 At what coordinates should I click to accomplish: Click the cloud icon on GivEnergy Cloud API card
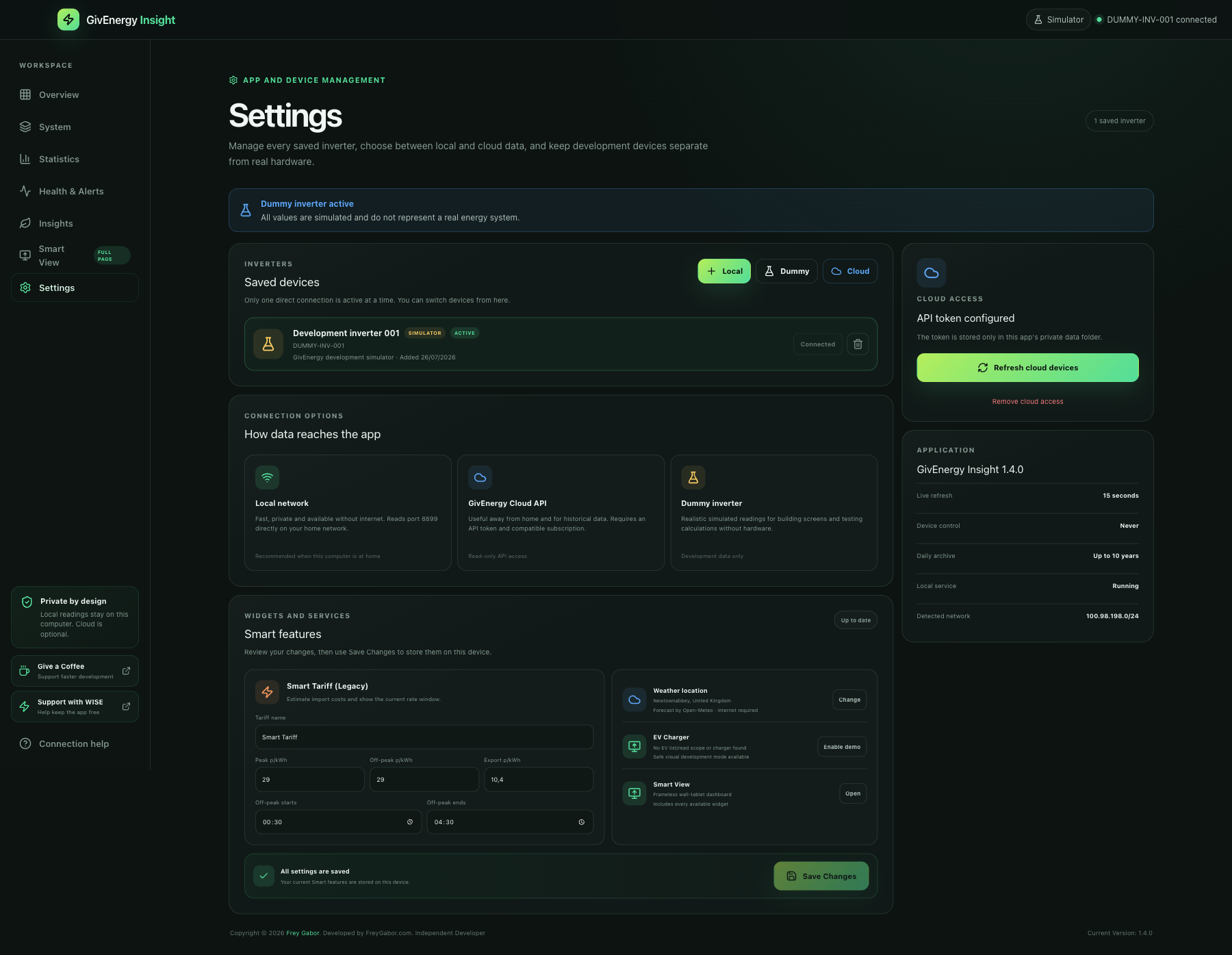[x=480, y=478]
